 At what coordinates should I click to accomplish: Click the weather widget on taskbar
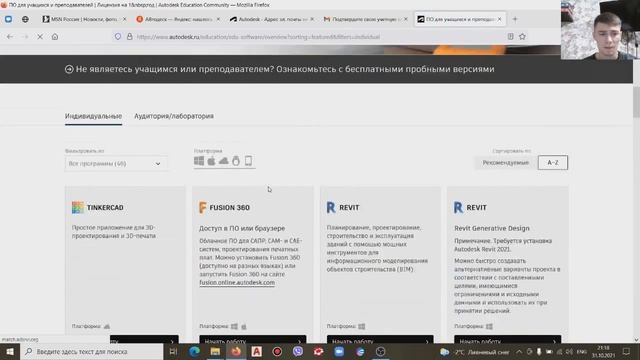pyautogui.click(x=475, y=351)
